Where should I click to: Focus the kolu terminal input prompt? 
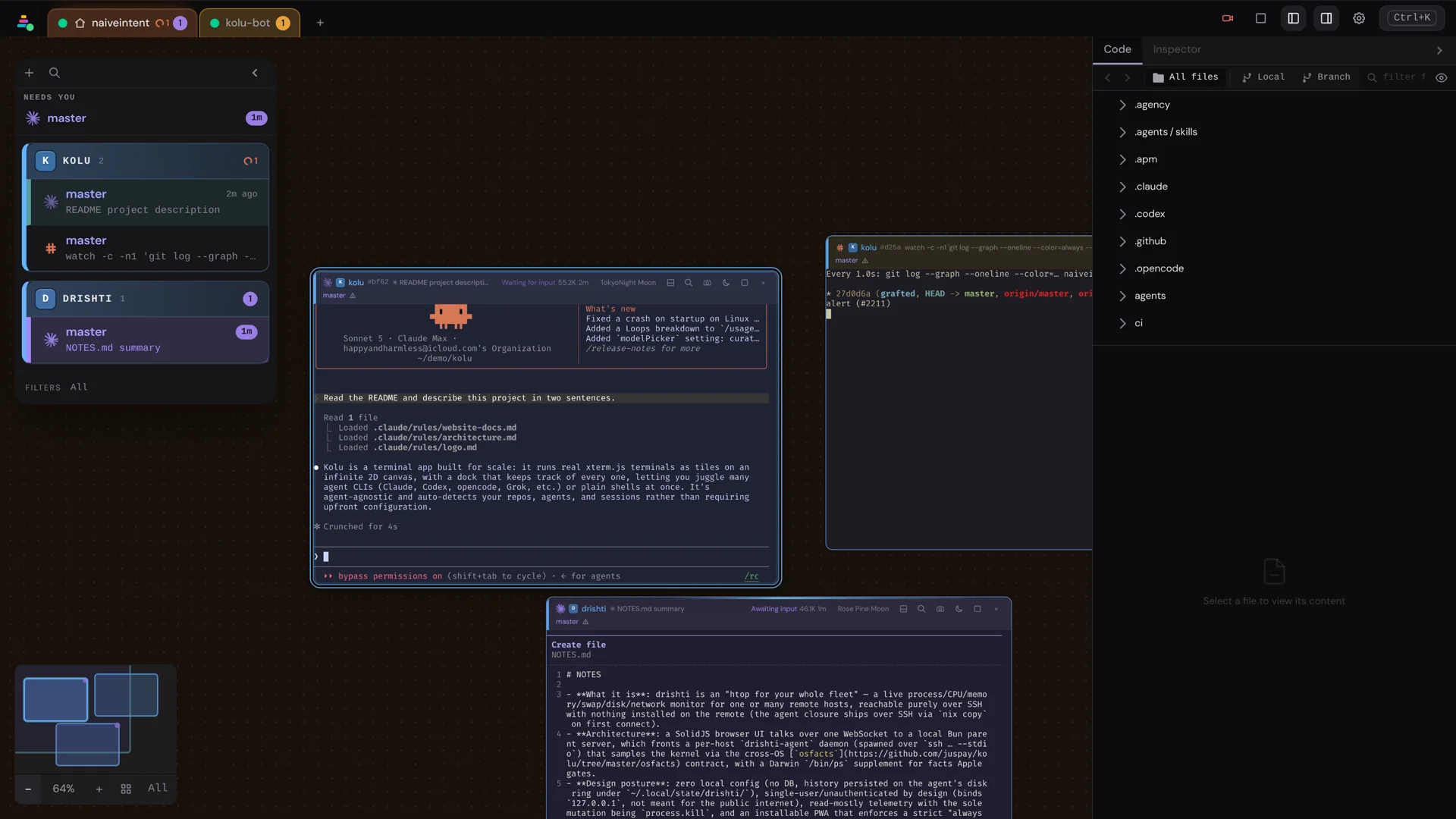[542, 557]
